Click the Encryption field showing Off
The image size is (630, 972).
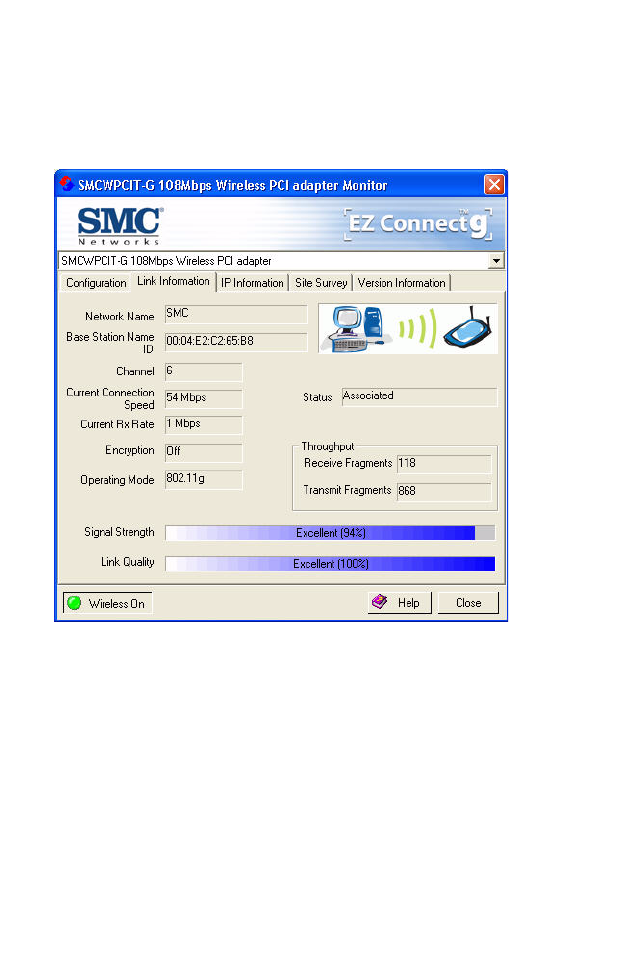[x=203, y=452]
